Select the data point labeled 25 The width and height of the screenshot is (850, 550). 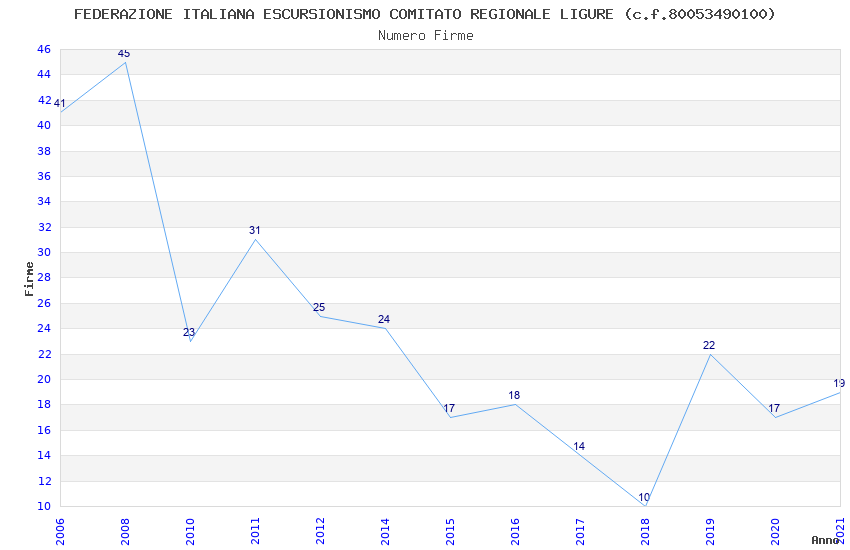319,307
